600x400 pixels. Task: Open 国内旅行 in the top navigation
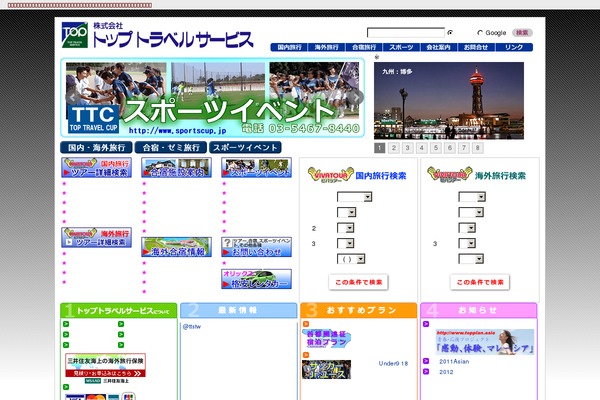(289, 47)
